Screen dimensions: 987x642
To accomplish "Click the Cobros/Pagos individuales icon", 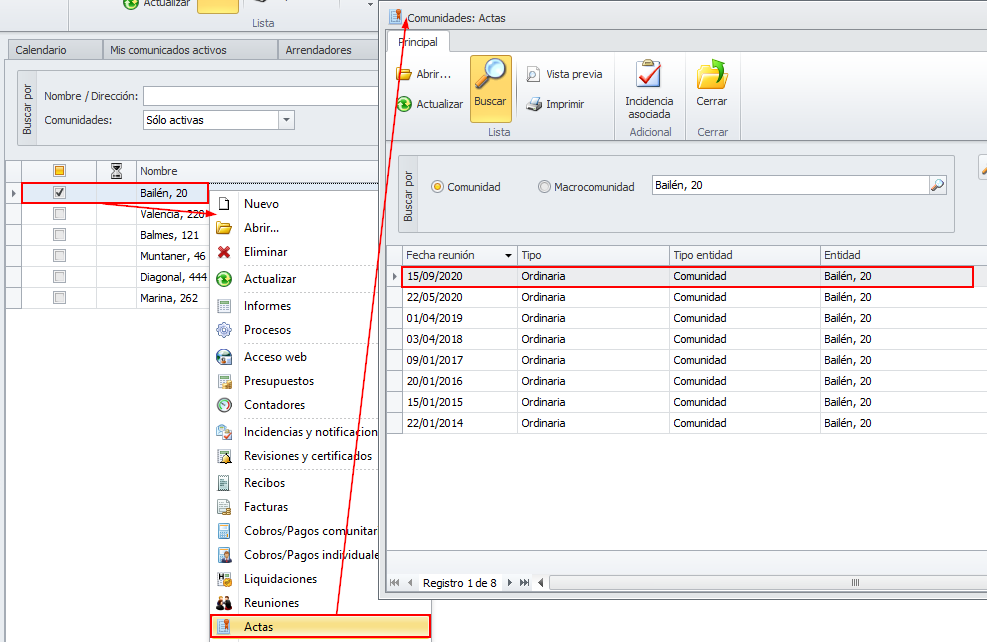I will pos(224,555).
